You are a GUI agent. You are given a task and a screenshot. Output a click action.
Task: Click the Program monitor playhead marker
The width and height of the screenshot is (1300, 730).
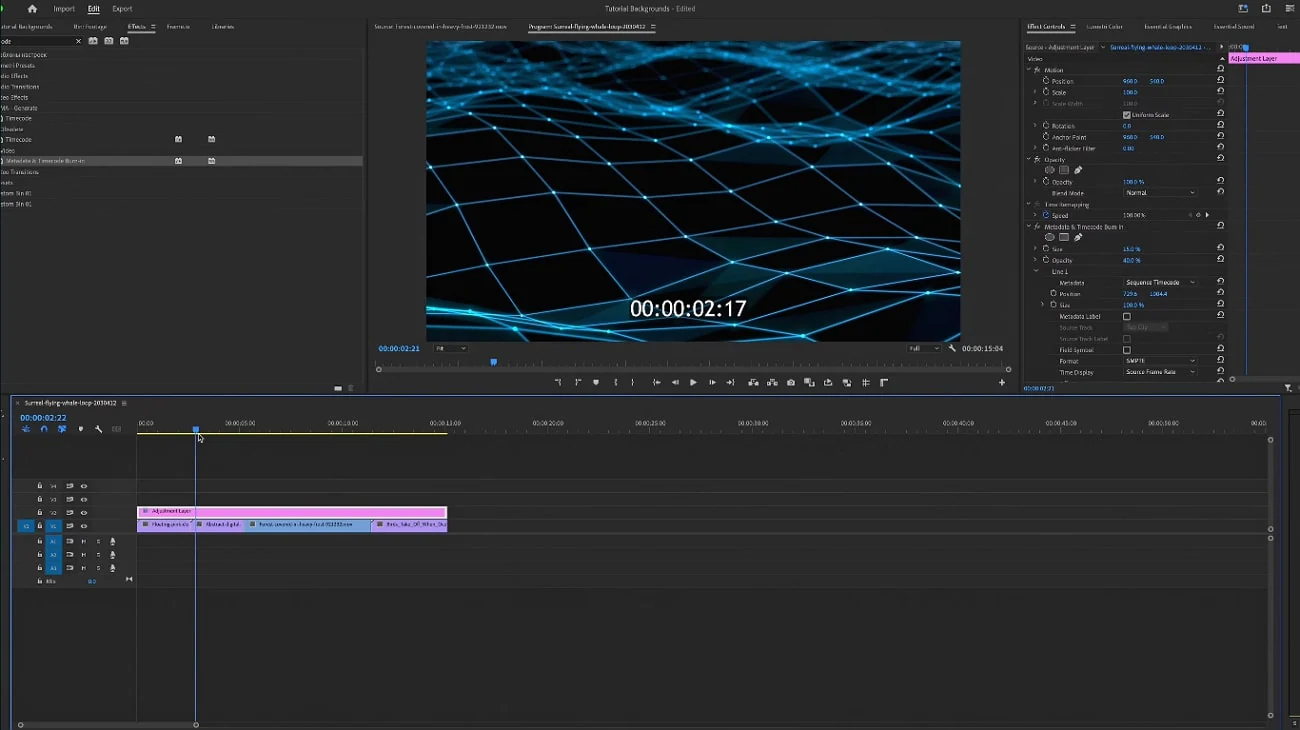[x=493, y=362]
